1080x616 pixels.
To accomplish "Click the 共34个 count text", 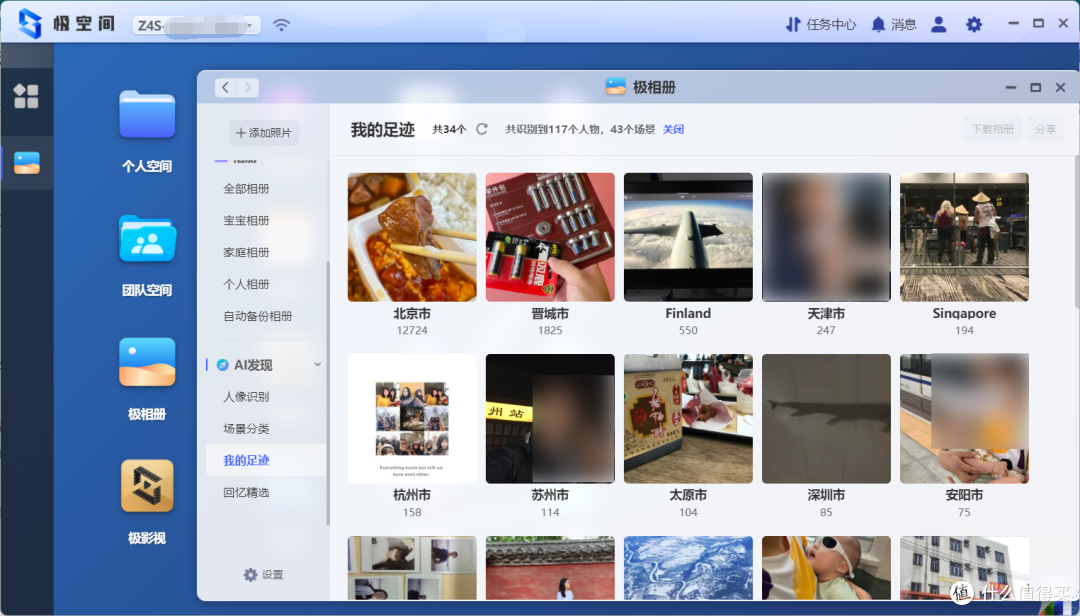I will tap(449, 129).
